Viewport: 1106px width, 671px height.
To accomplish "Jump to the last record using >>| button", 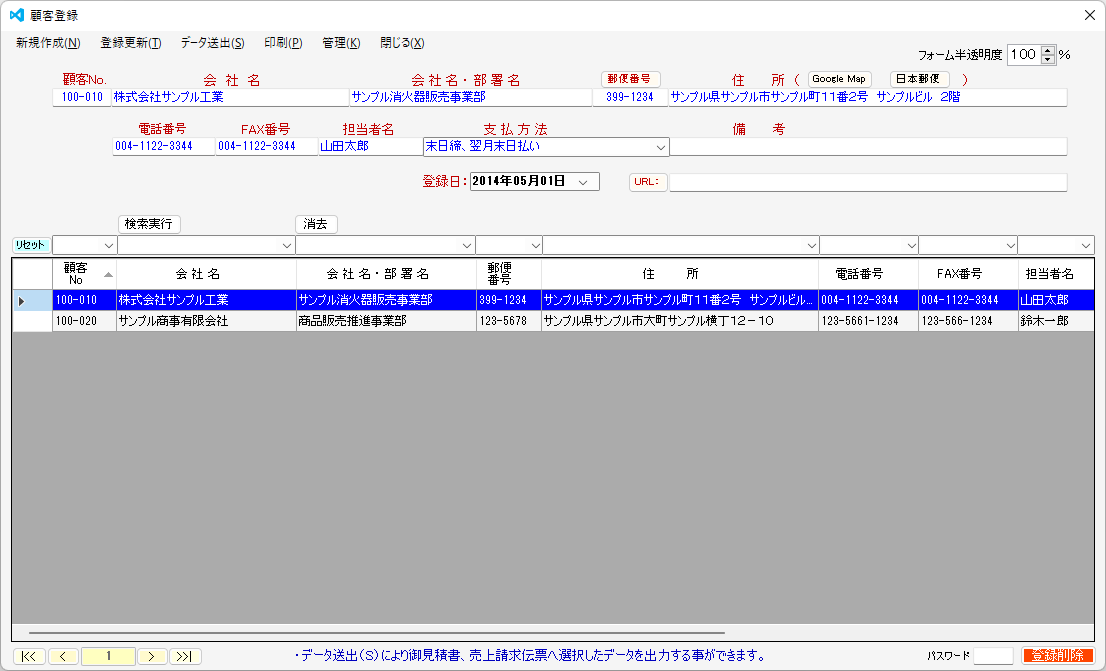I will click(x=184, y=656).
